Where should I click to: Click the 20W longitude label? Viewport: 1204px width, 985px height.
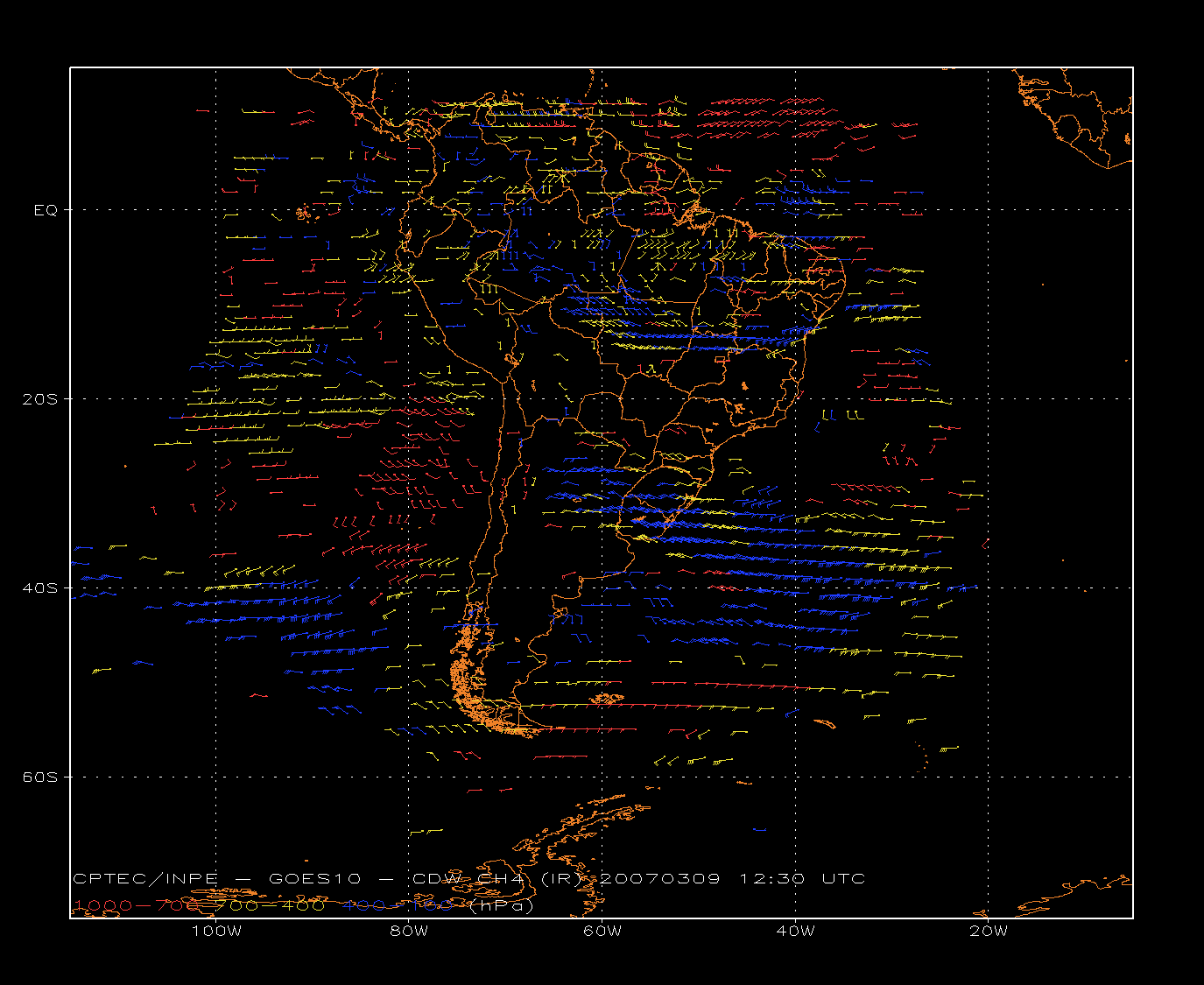click(989, 931)
